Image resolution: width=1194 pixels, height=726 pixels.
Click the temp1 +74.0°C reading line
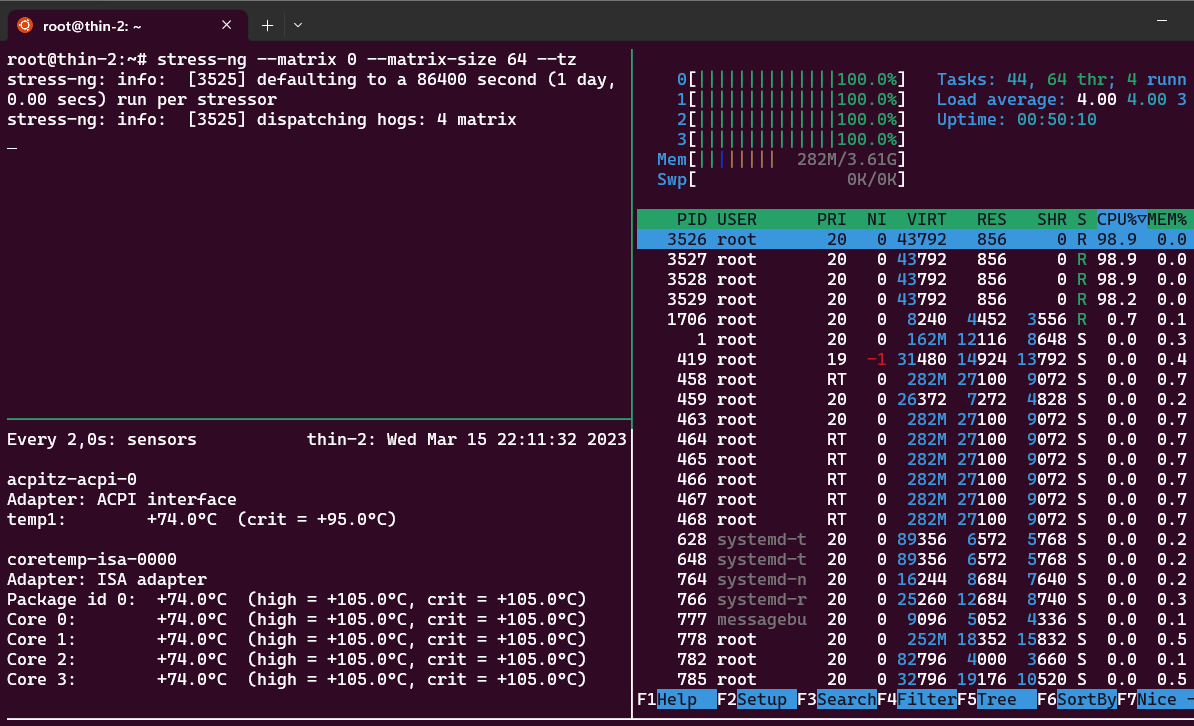coord(202,519)
